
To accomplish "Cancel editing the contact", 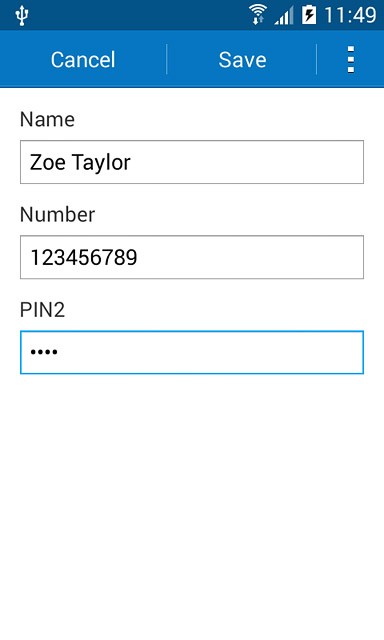I will (83, 60).
